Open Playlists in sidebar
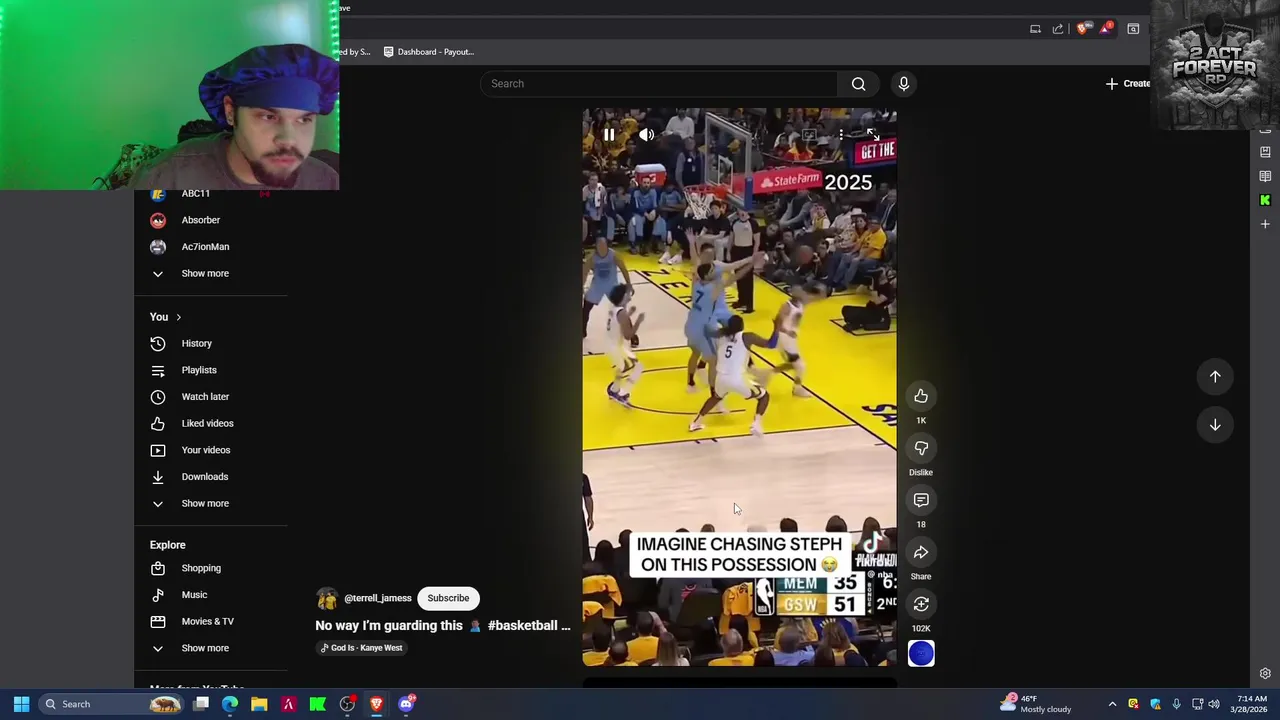This screenshot has width=1280, height=720. tap(199, 370)
